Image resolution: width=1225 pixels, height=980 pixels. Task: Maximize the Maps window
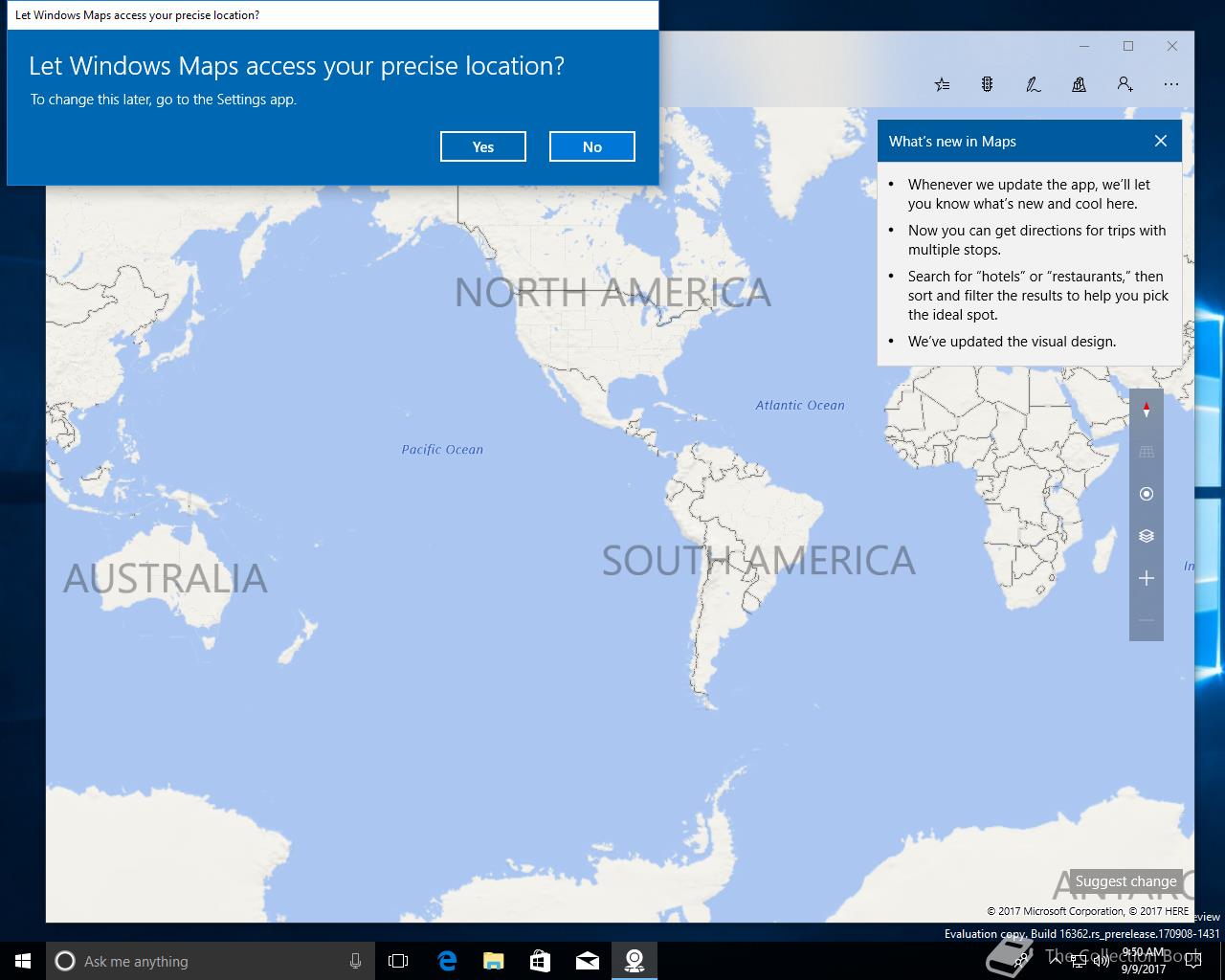tap(1128, 46)
